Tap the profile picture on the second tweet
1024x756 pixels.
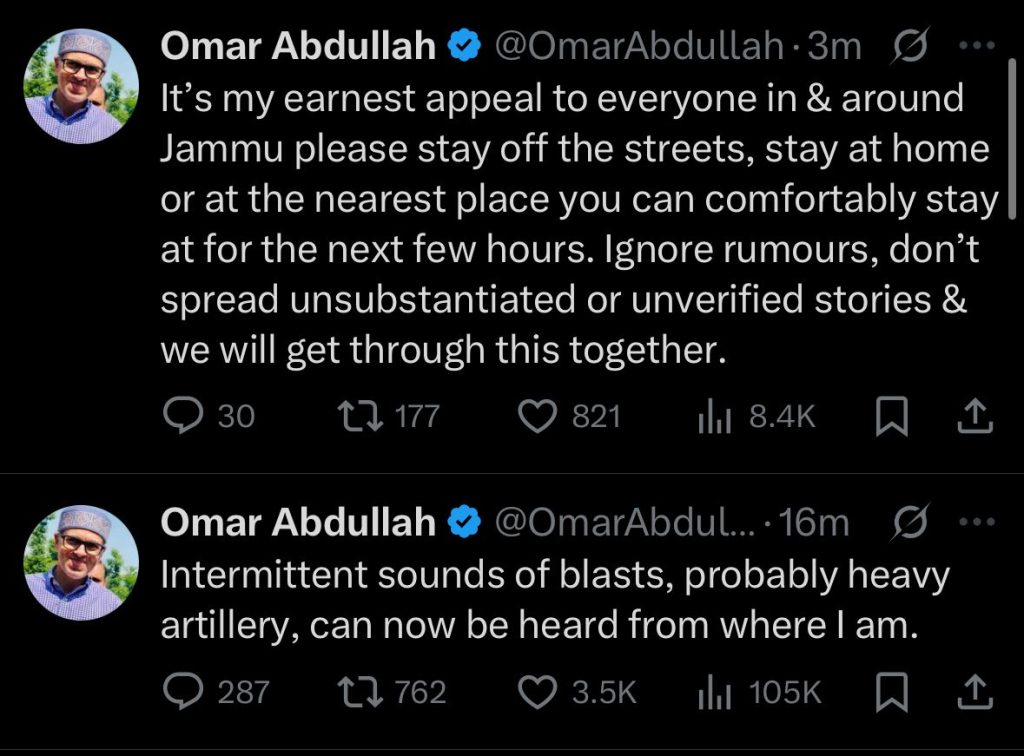[80, 561]
